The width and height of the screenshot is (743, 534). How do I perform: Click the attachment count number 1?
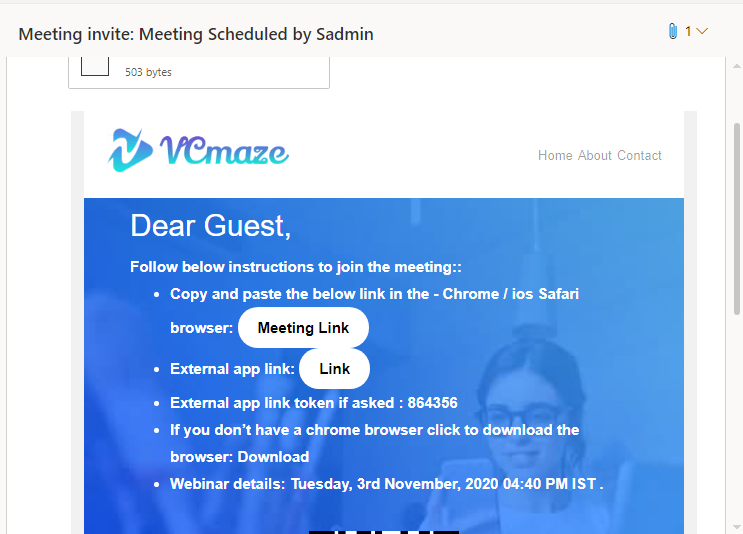(688, 32)
